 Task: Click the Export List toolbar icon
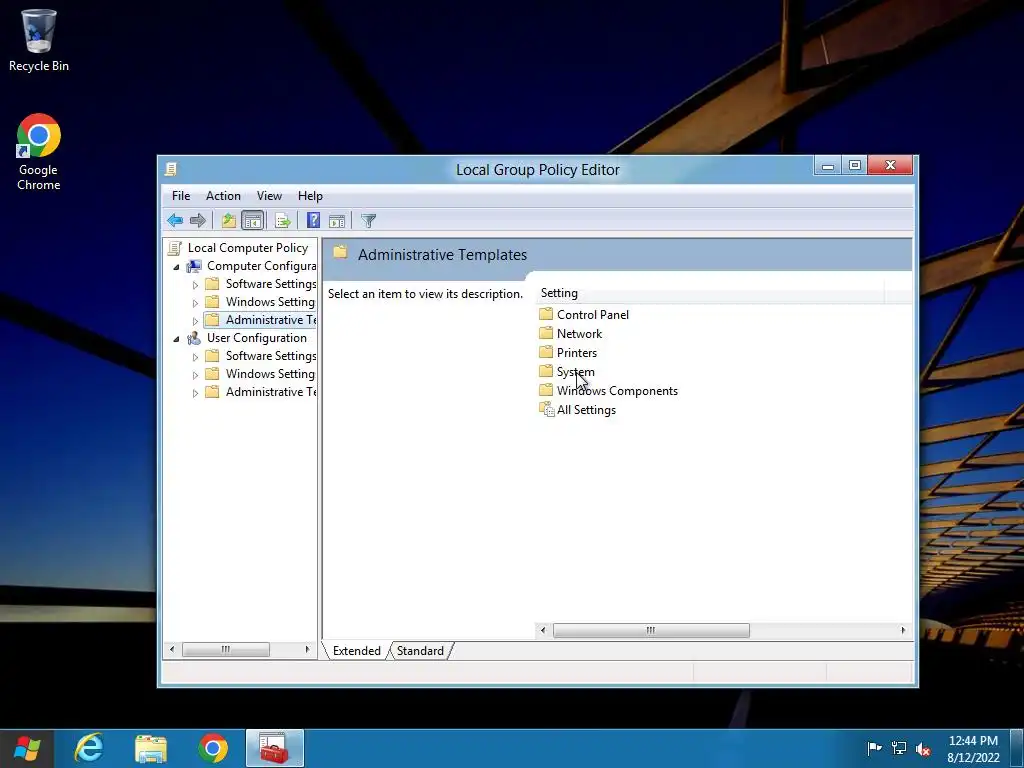click(x=282, y=221)
